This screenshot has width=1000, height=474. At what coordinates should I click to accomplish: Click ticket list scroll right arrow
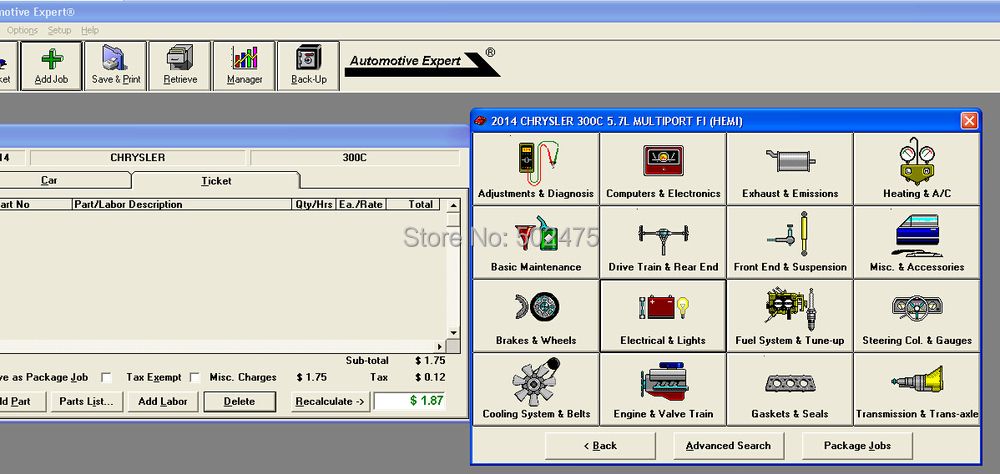tap(439, 346)
